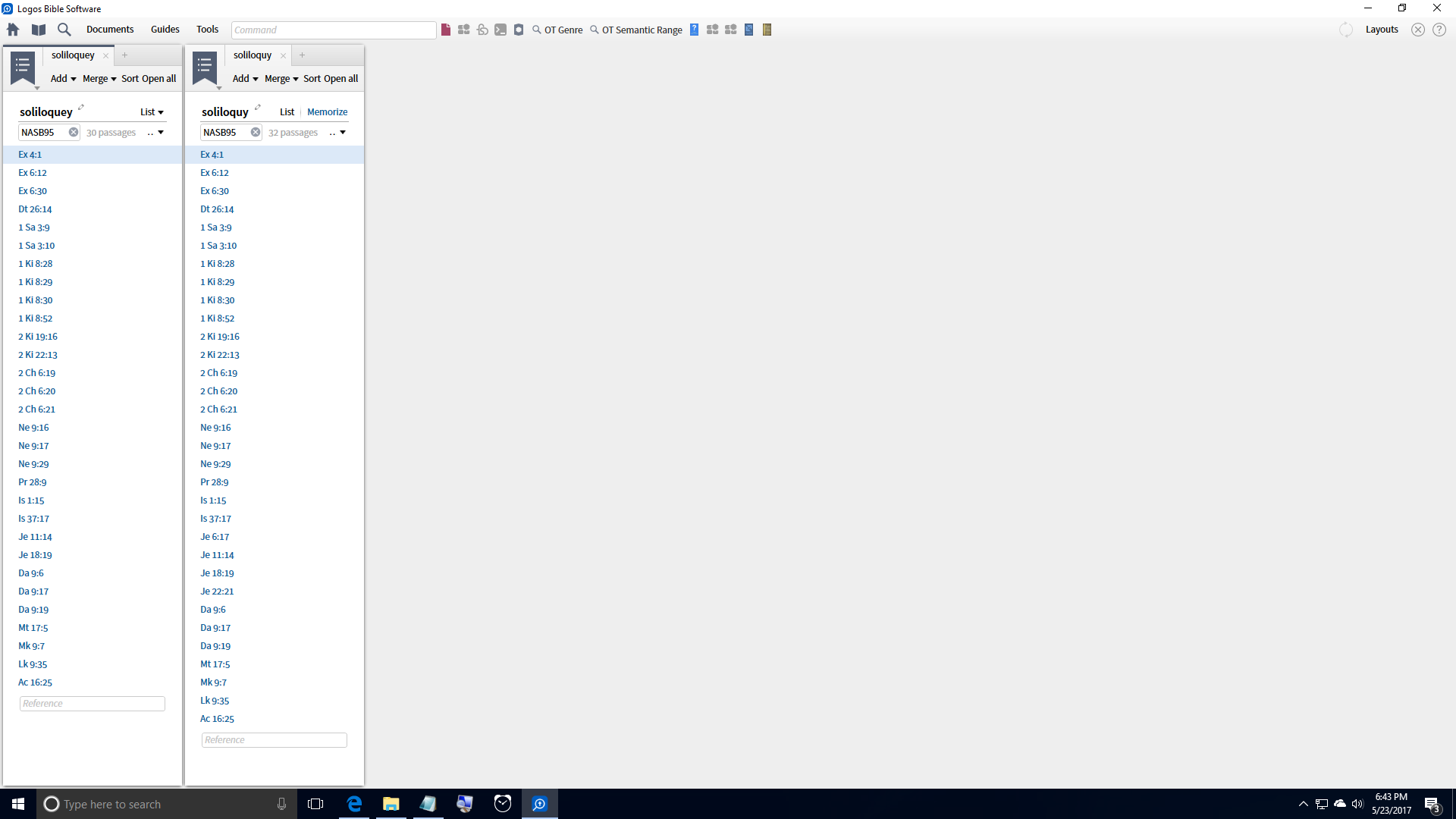Click Sort in the soliloquey panel
The height and width of the screenshot is (819, 1456).
pyautogui.click(x=130, y=79)
